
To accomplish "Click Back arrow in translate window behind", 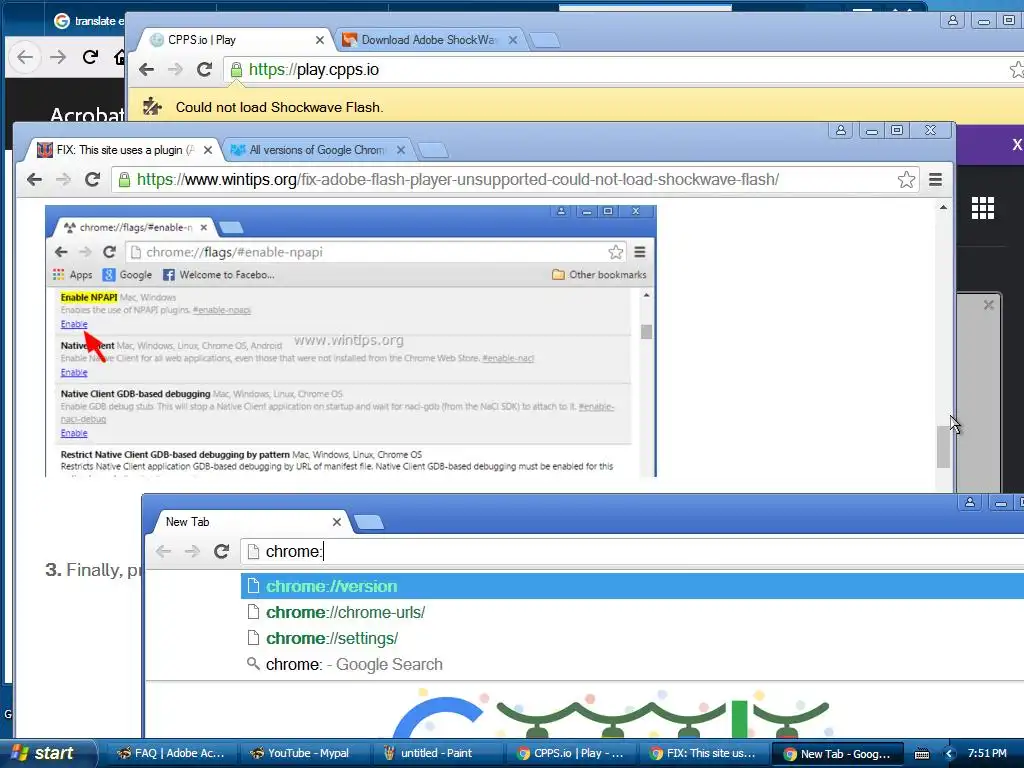I will pyautogui.click(x=25, y=57).
